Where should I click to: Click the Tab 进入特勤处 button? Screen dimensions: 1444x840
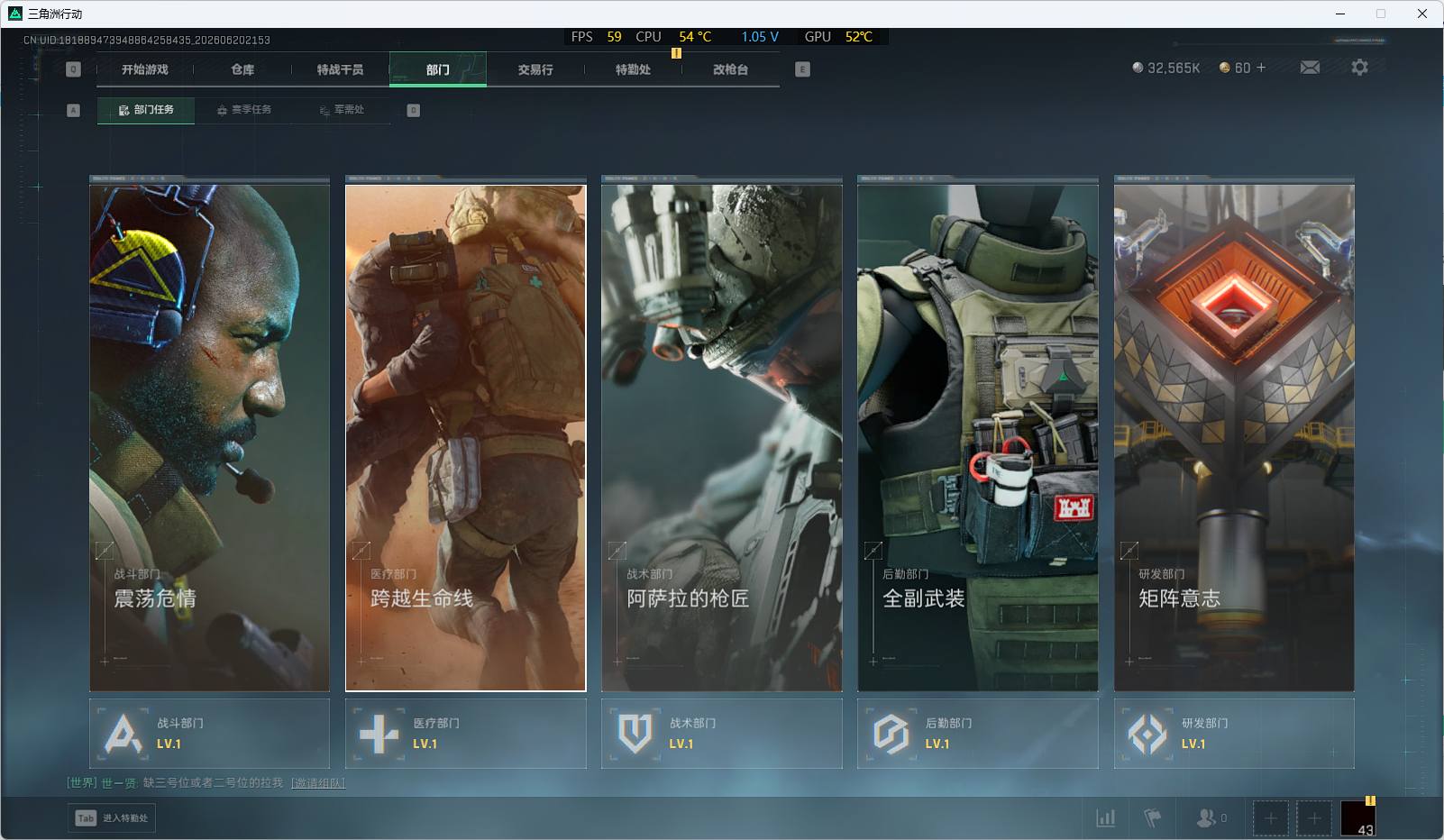click(112, 817)
